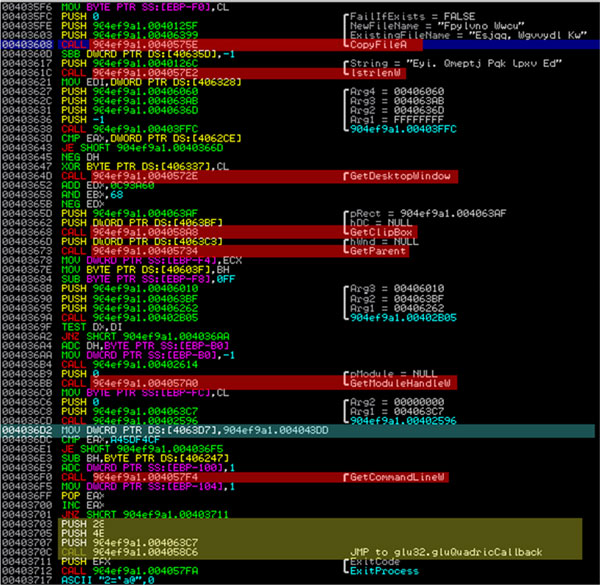Click the lstrlenW comment label
The image size is (600, 585).
375,73
